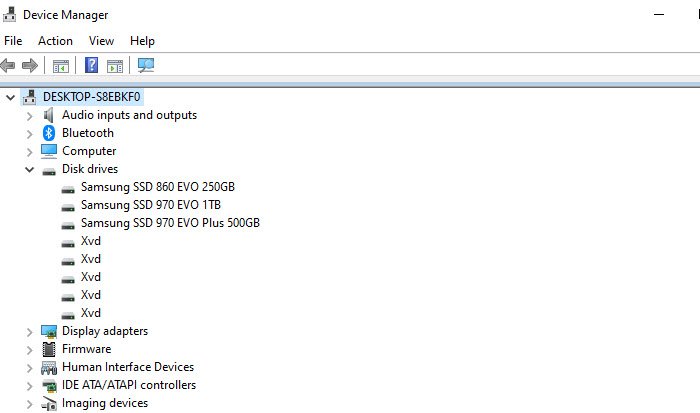Collapse the Disk drives category
Viewport: 700px width, 413px height.
(x=29, y=170)
